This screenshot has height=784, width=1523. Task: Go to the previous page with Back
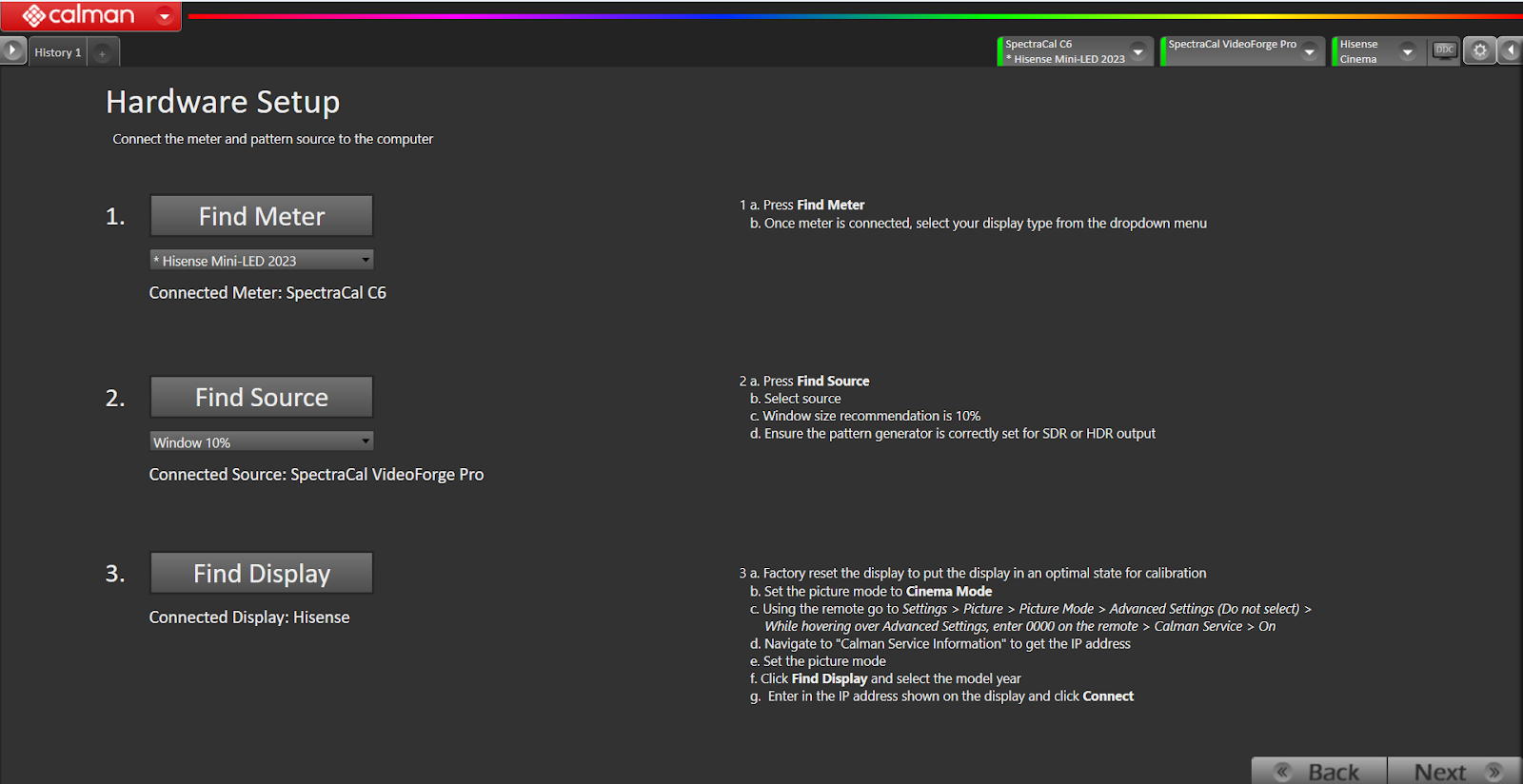pyautogui.click(x=1319, y=771)
